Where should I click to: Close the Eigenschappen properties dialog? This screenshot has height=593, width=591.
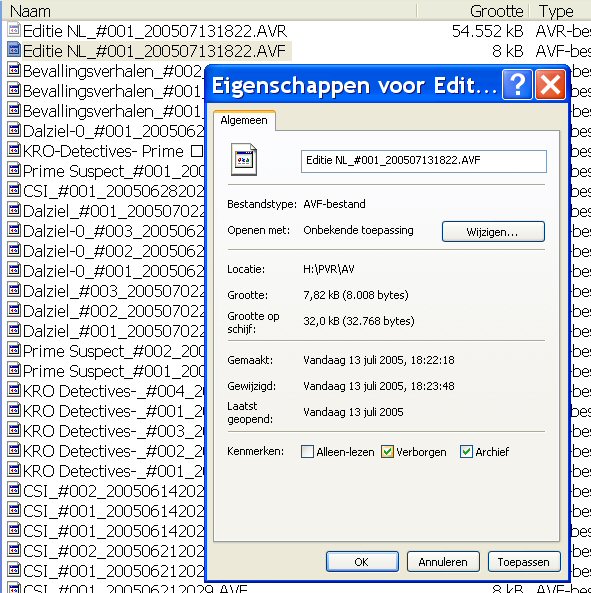pyautogui.click(x=550, y=85)
